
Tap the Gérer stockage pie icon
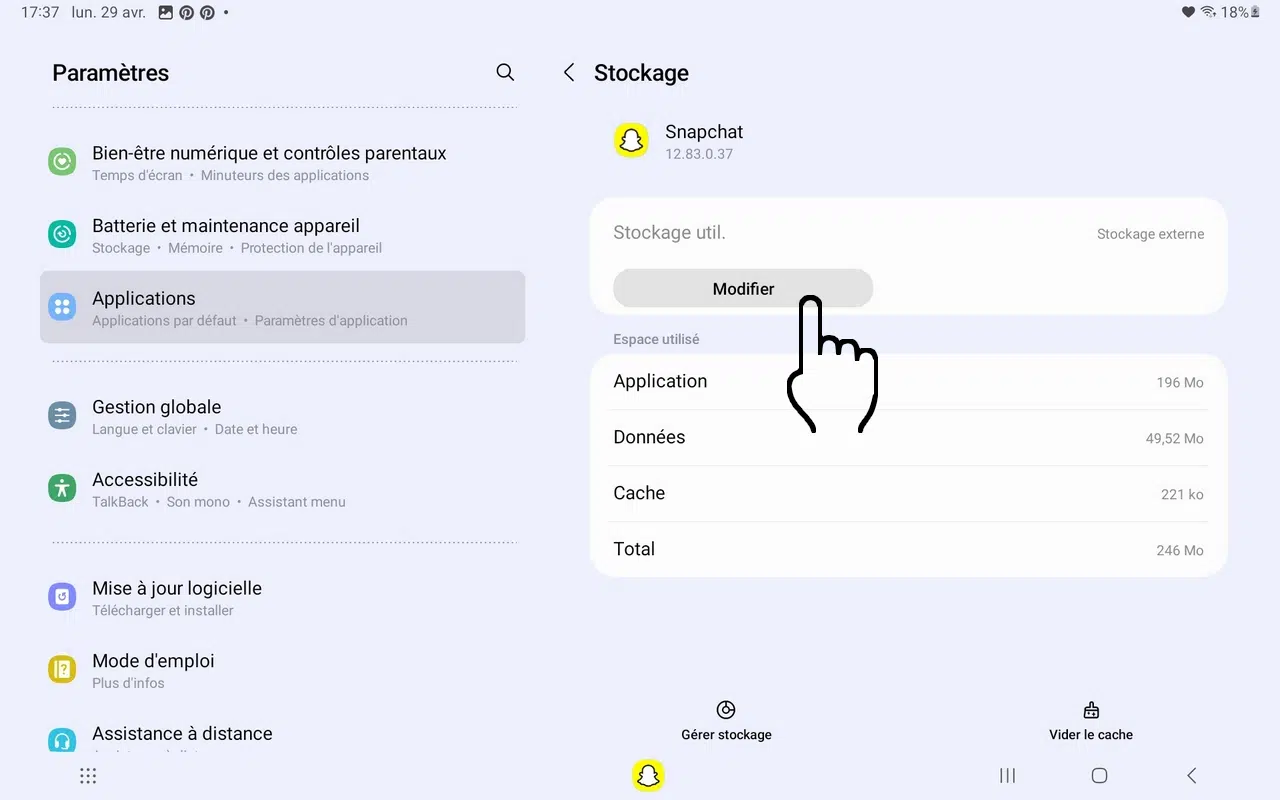point(726,710)
